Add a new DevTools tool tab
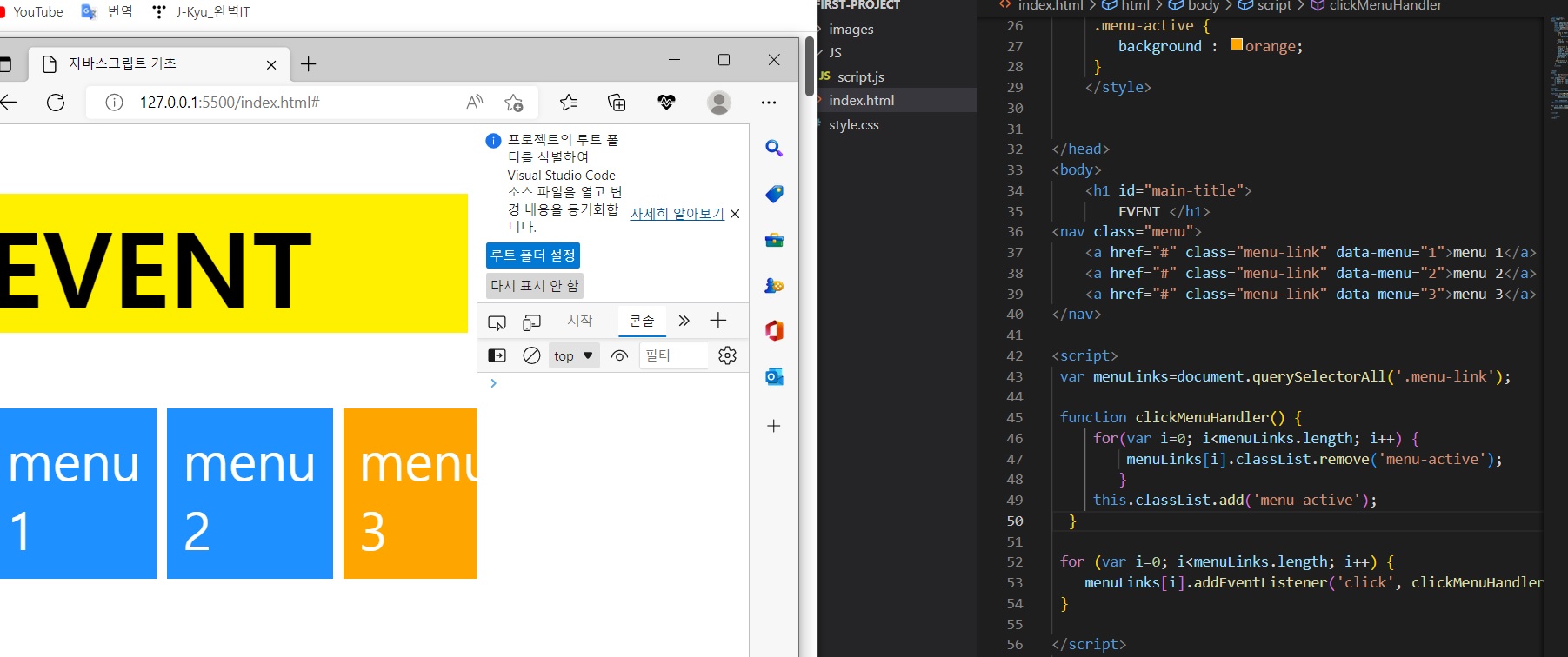 tap(718, 321)
